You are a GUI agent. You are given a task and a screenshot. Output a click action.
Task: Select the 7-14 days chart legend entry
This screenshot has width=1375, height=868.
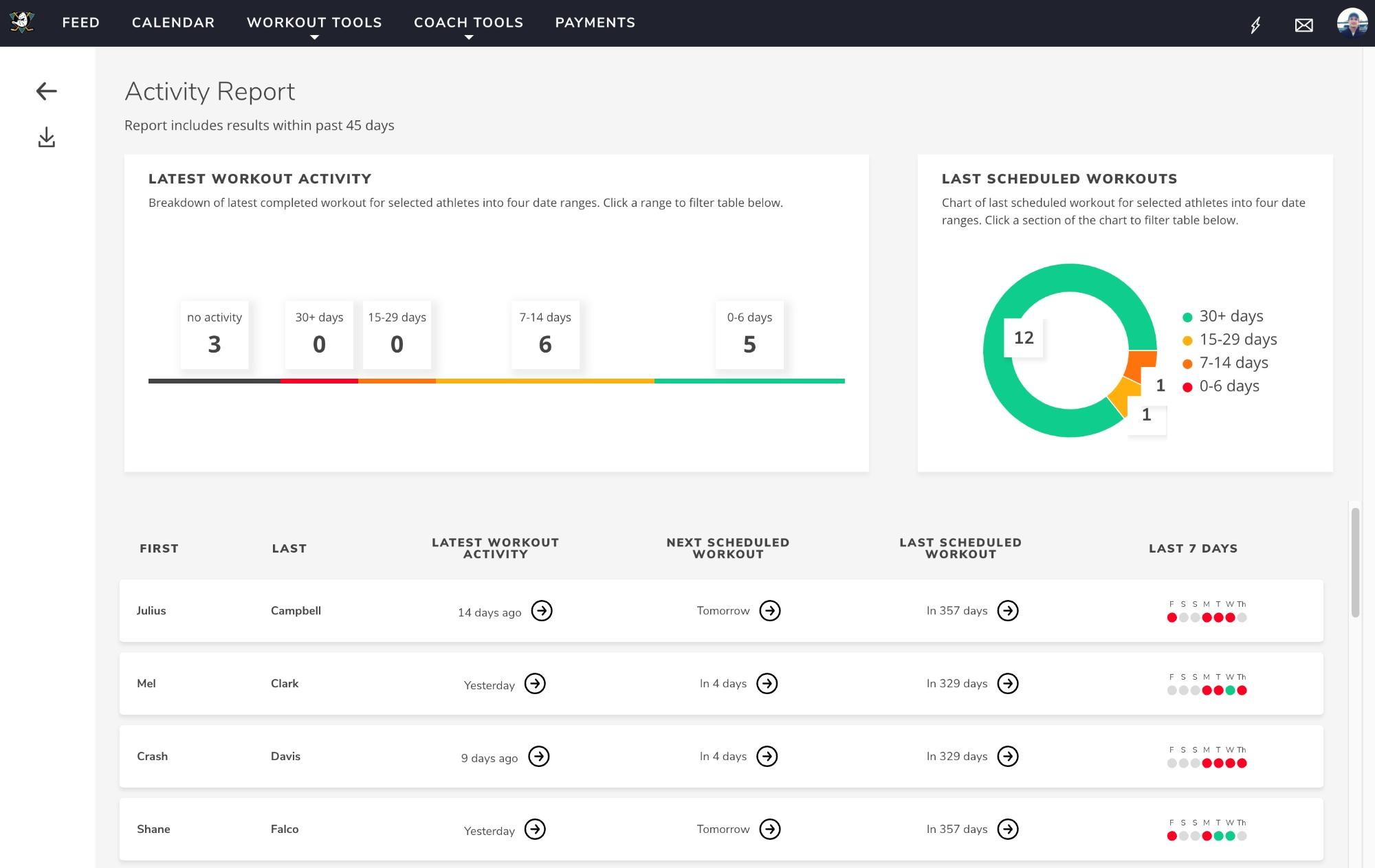[1225, 363]
